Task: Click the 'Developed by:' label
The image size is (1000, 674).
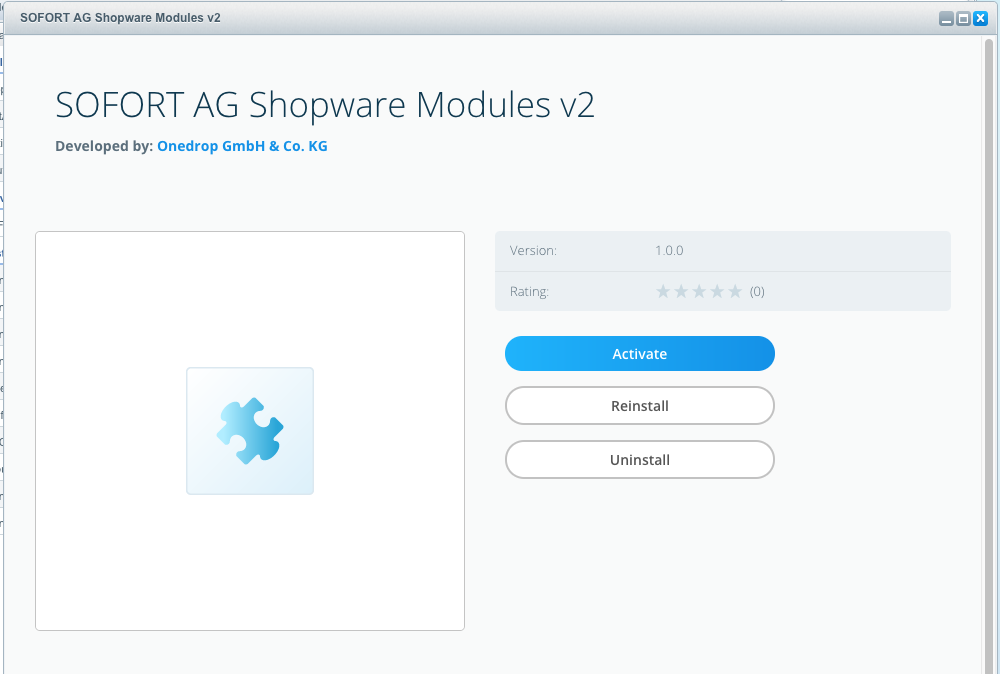Action: coord(103,146)
